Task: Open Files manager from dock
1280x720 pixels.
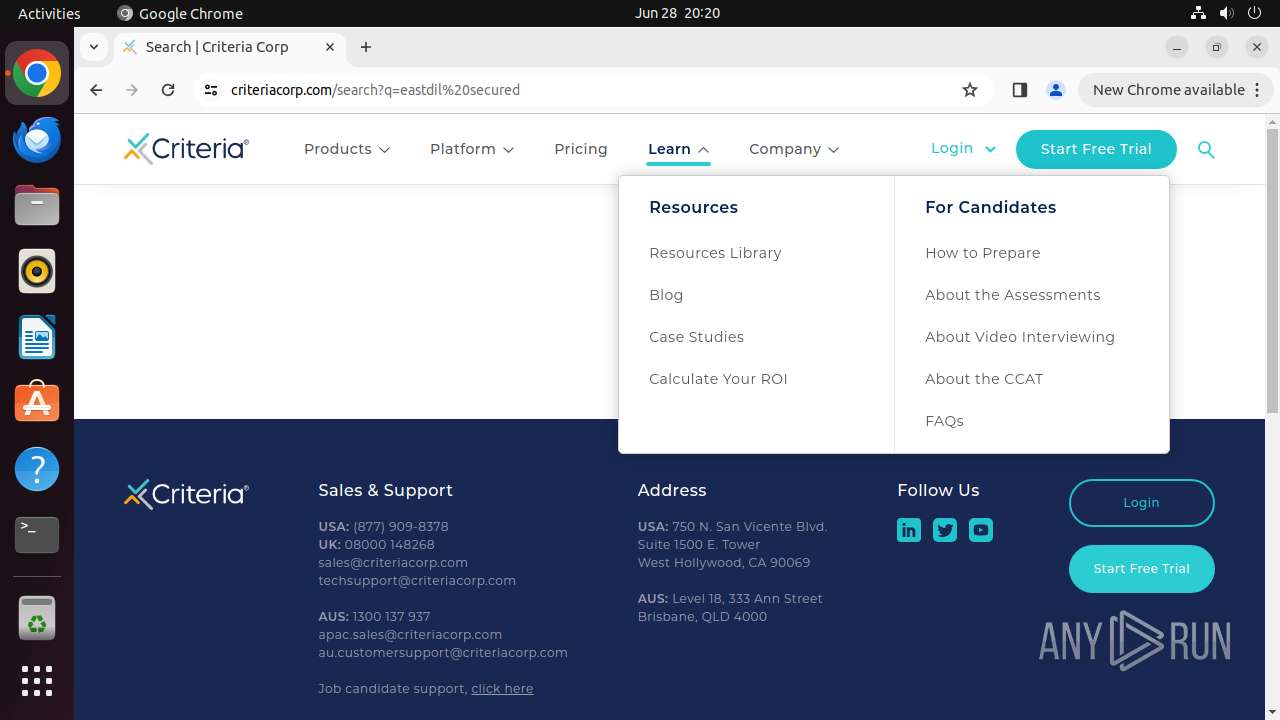Action: tap(37, 205)
